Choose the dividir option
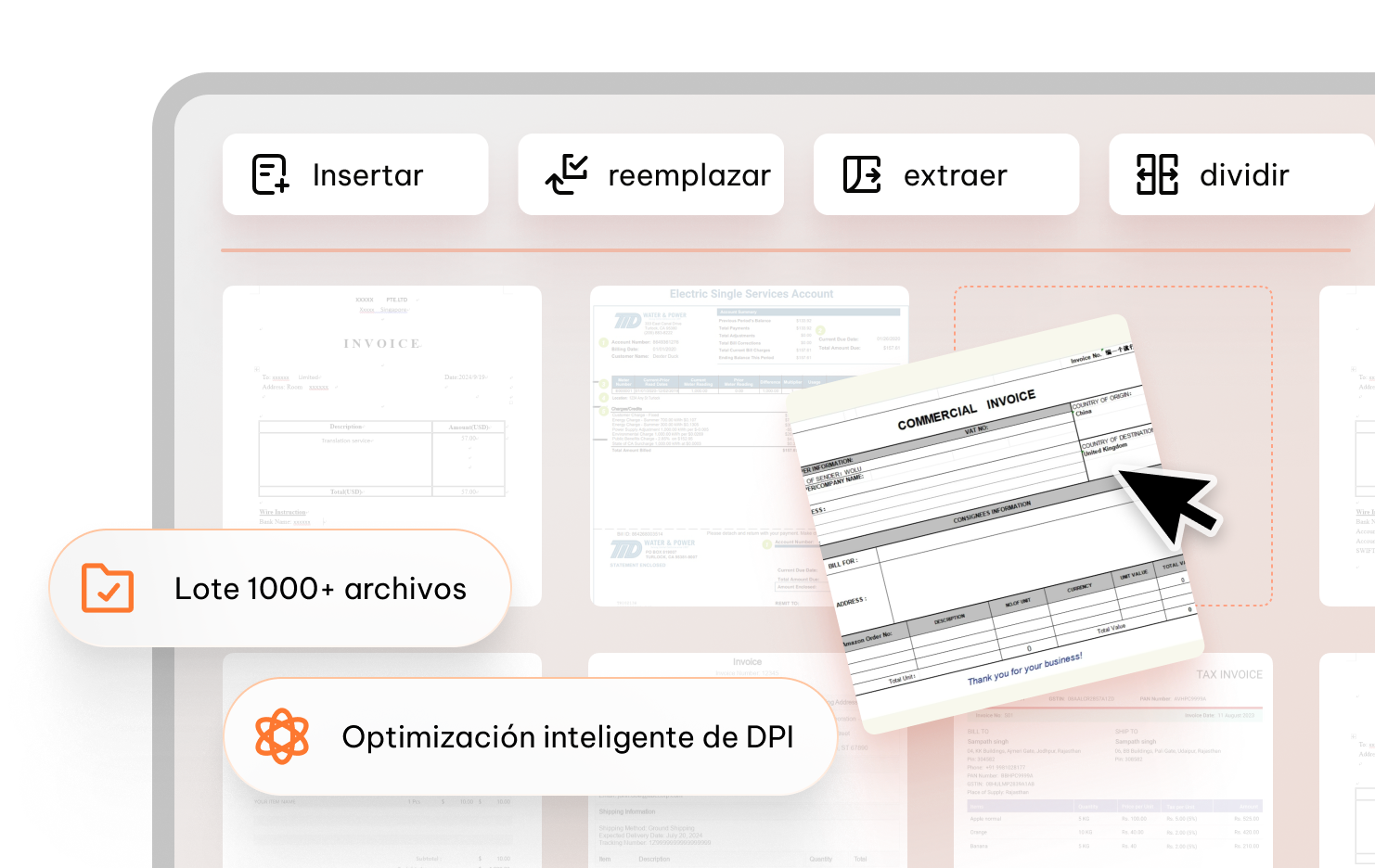The height and width of the screenshot is (868, 1375). [1241, 174]
